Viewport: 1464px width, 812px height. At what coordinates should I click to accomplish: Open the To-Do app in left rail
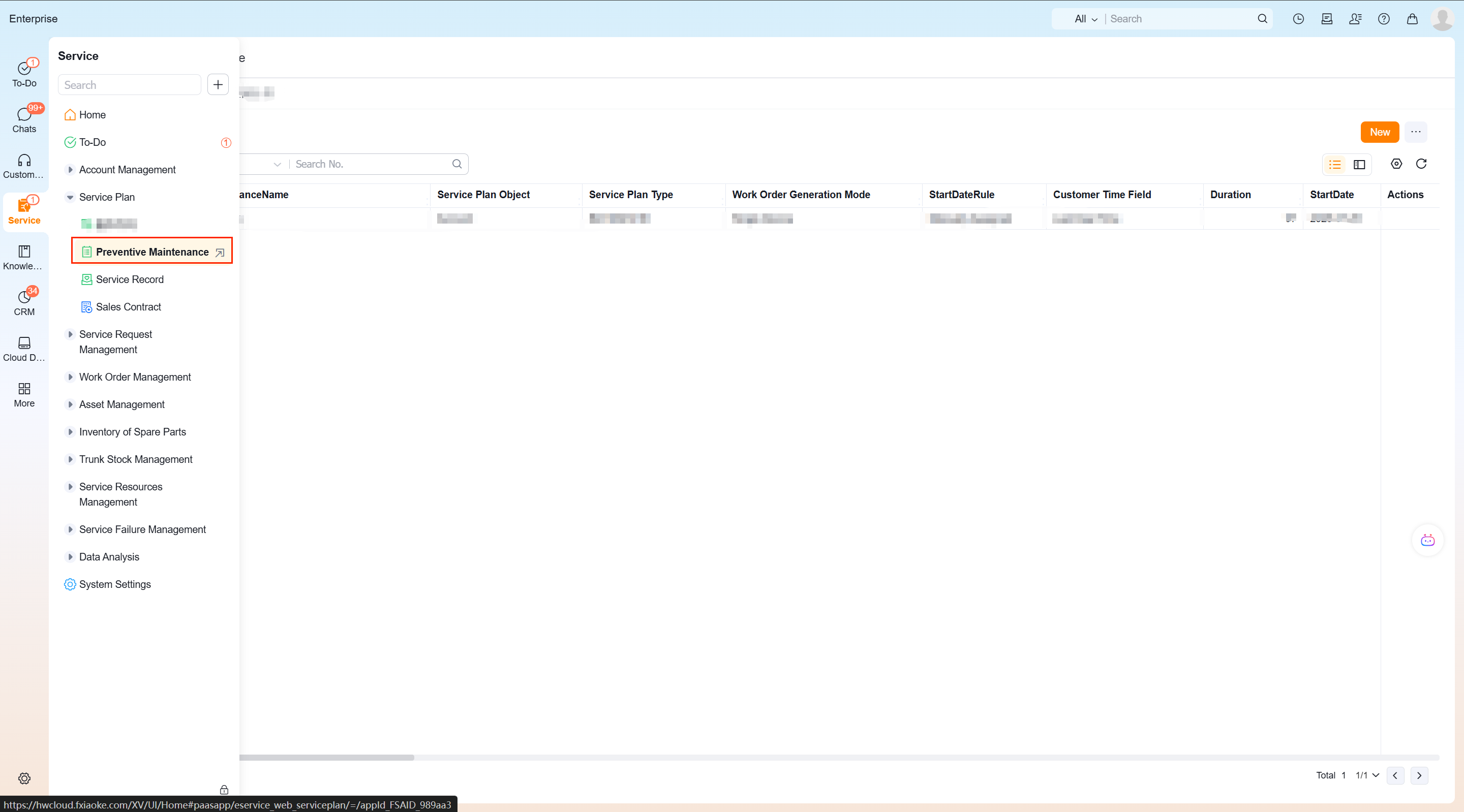tap(24, 74)
